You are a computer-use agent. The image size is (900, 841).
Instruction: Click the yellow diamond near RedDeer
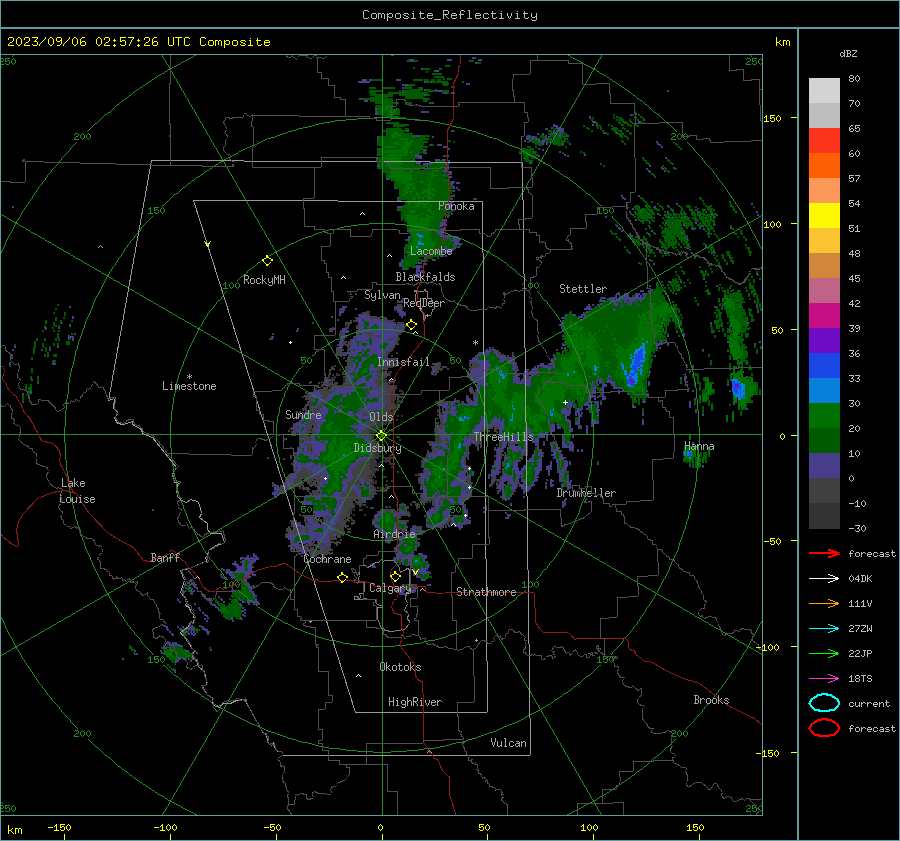(x=411, y=325)
